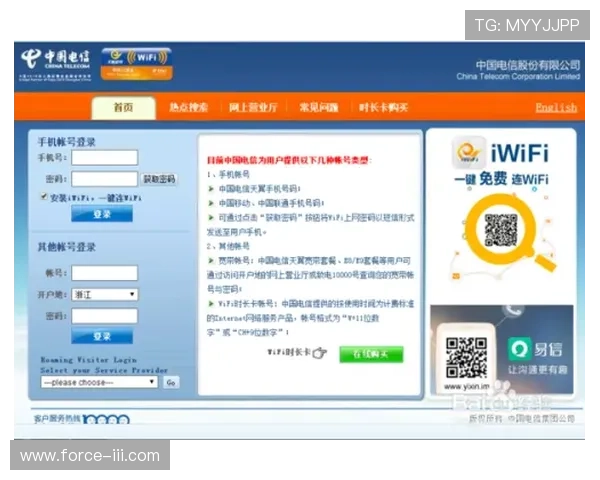Open the 常见问题 menu item

click(x=319, y=107)
